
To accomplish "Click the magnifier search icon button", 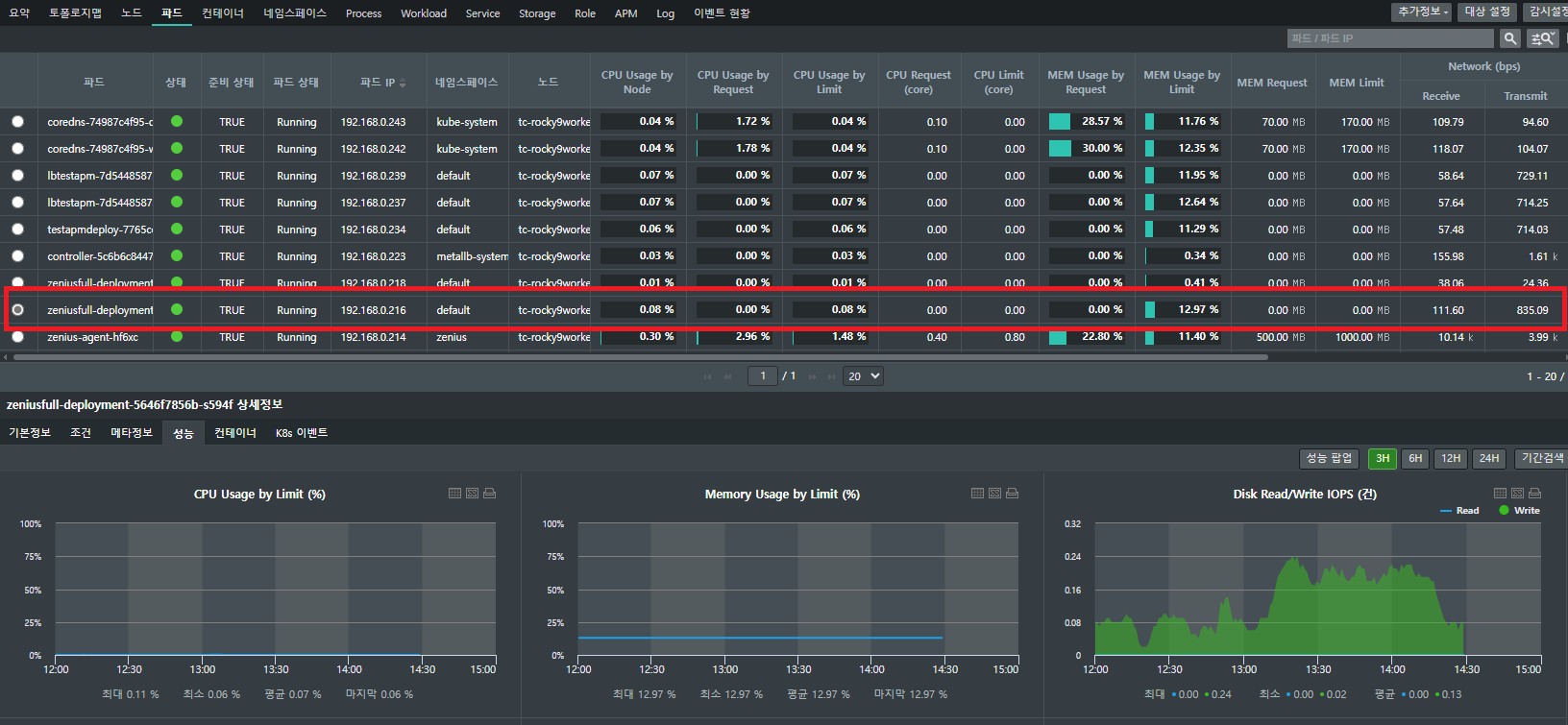I will click(1510, 38).
